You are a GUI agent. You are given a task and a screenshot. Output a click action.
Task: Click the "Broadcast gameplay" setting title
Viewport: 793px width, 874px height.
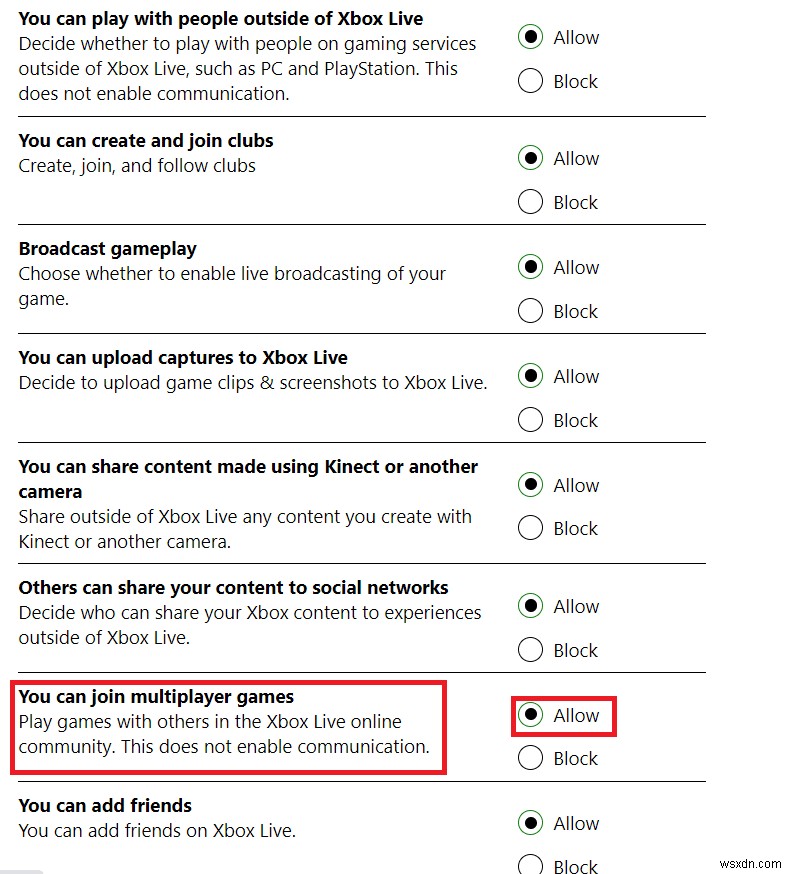[x=107, y=249]
